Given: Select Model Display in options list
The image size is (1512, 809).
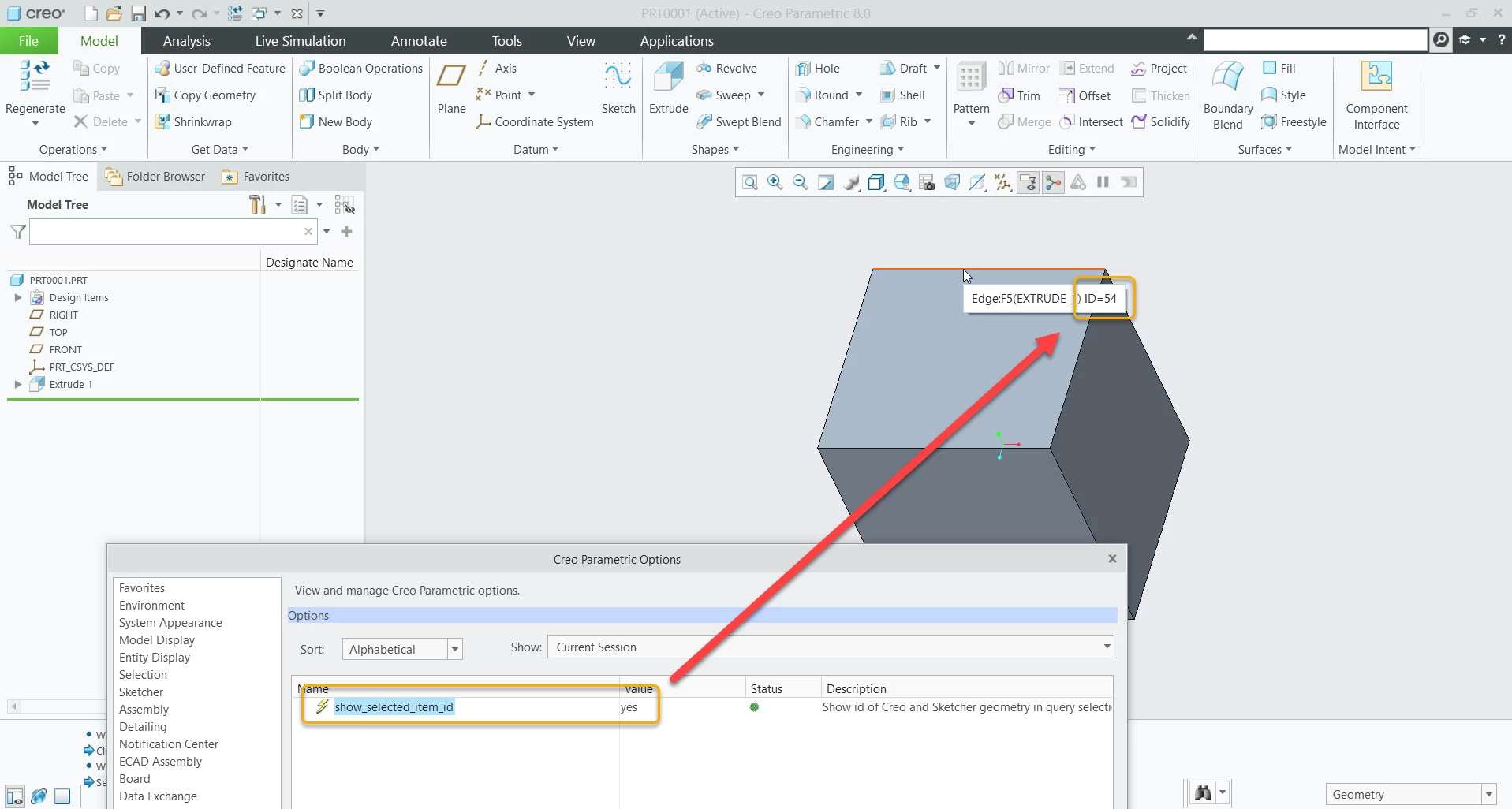Looking at the screenshot, I should pos(157,640).
